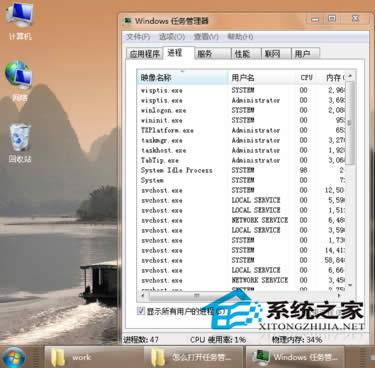Open the work folder taskbar button
This screenshot has width=375, height=368.
tap(93, 358)
